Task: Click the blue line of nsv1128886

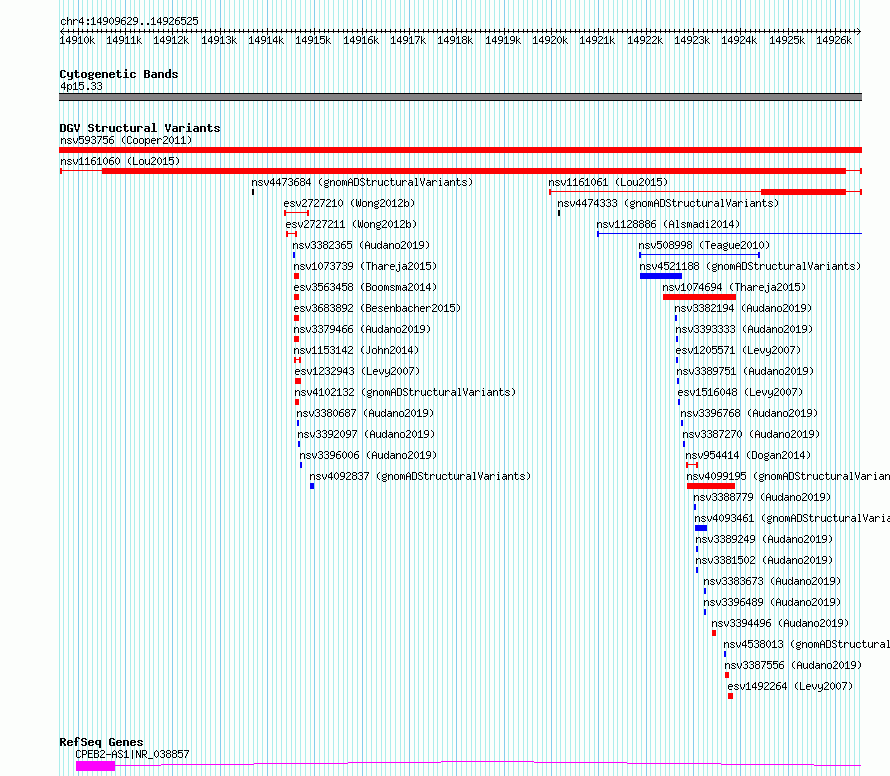Action: pos(729,233)
